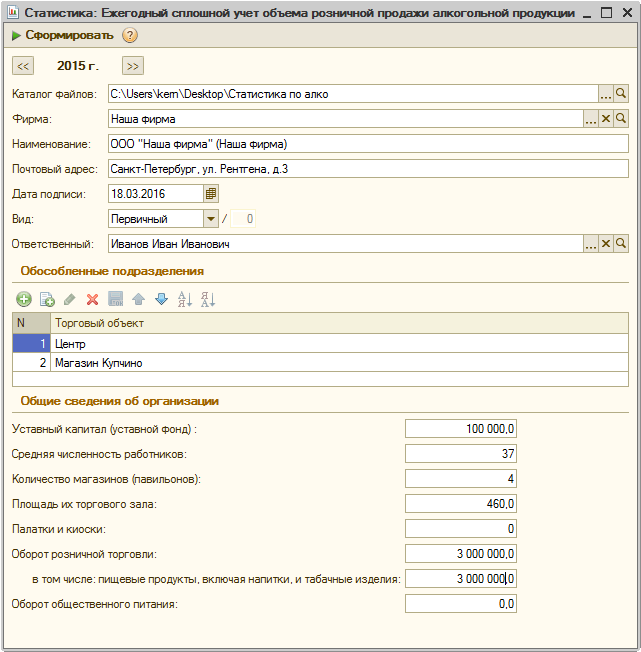Viewport: 641px width, 652px height.
Task: Sort descending in the subdivisions toolbar
Action: pos(208,299)
